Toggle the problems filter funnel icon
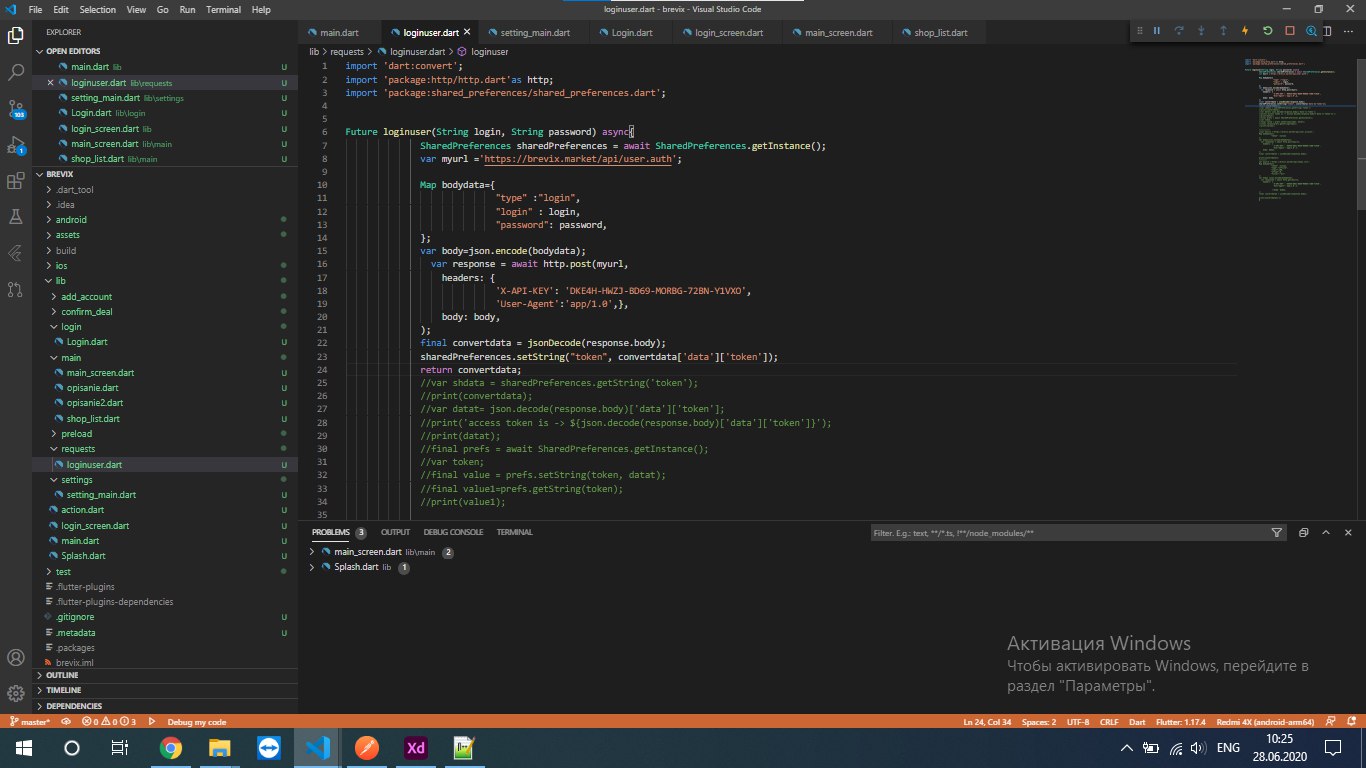The height and width of the screenshot is (768, 1366). click(1277, 533)
